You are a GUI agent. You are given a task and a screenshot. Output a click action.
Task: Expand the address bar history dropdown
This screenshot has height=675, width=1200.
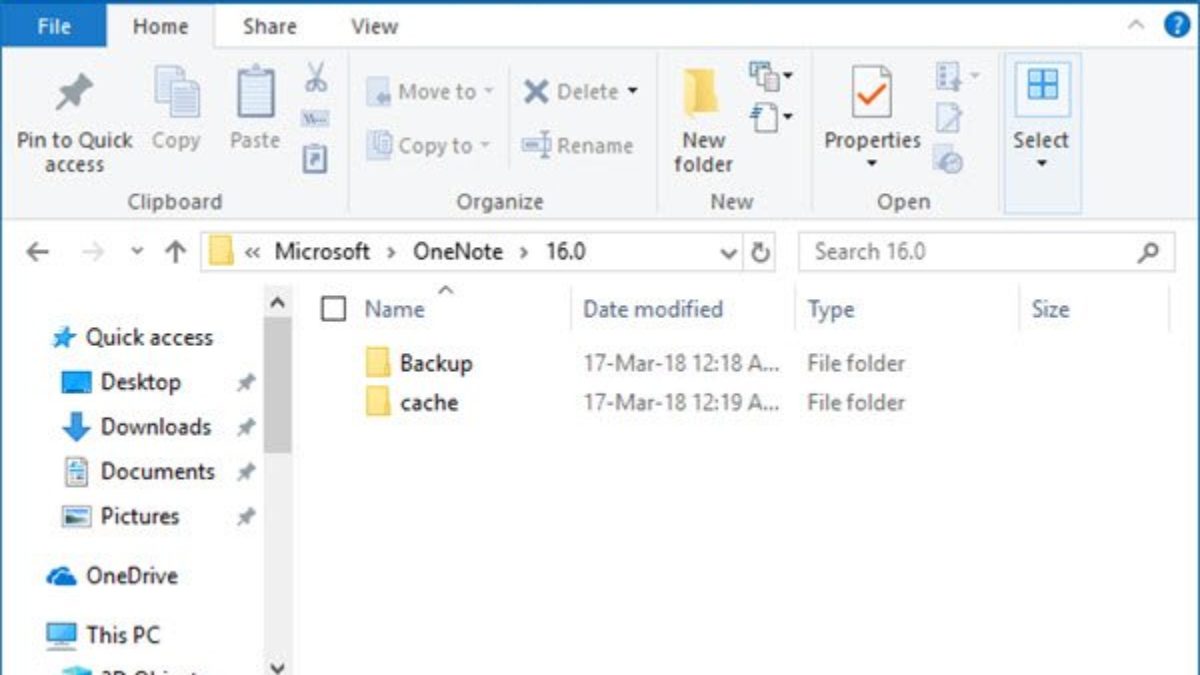[730, 253]
